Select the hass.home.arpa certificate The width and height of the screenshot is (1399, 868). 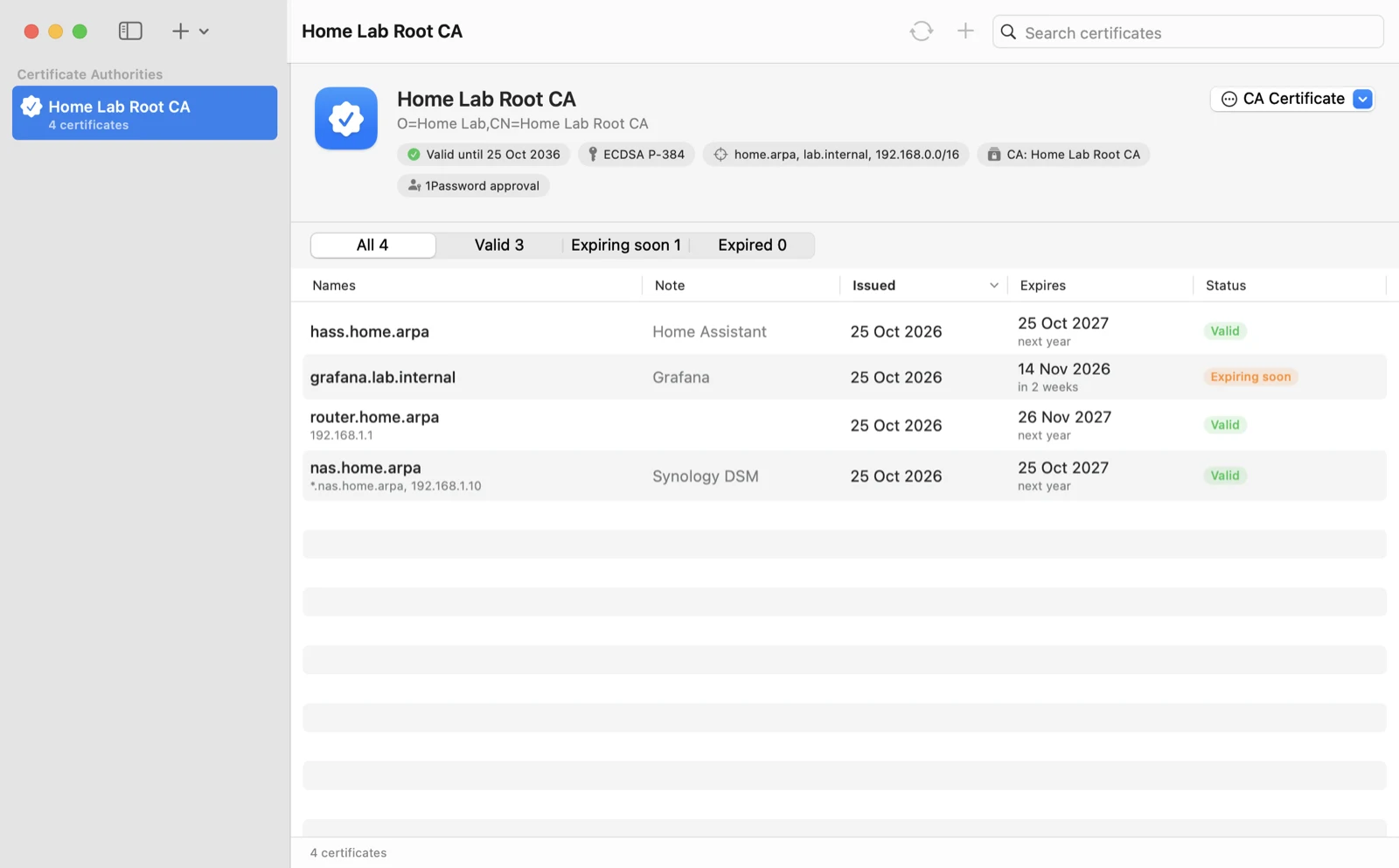[x=845, y=332]
